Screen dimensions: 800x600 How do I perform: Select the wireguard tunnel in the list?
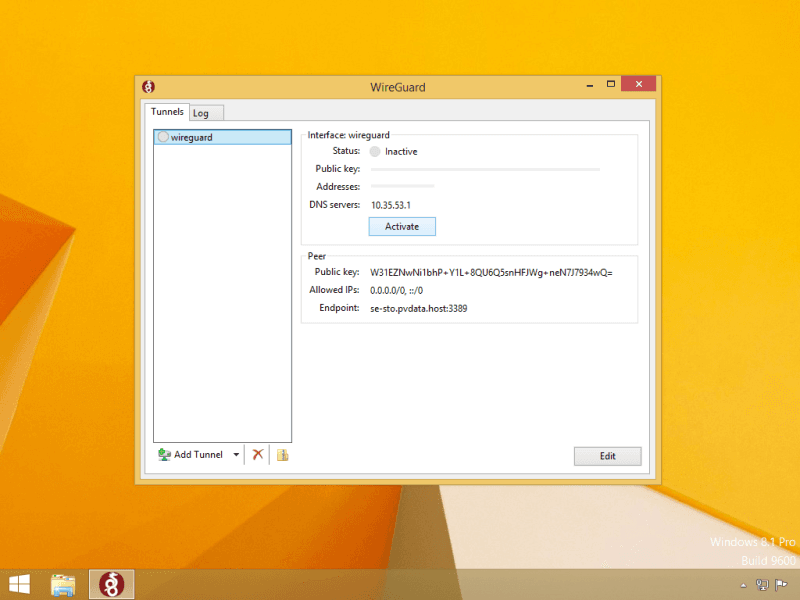point(222,137)
